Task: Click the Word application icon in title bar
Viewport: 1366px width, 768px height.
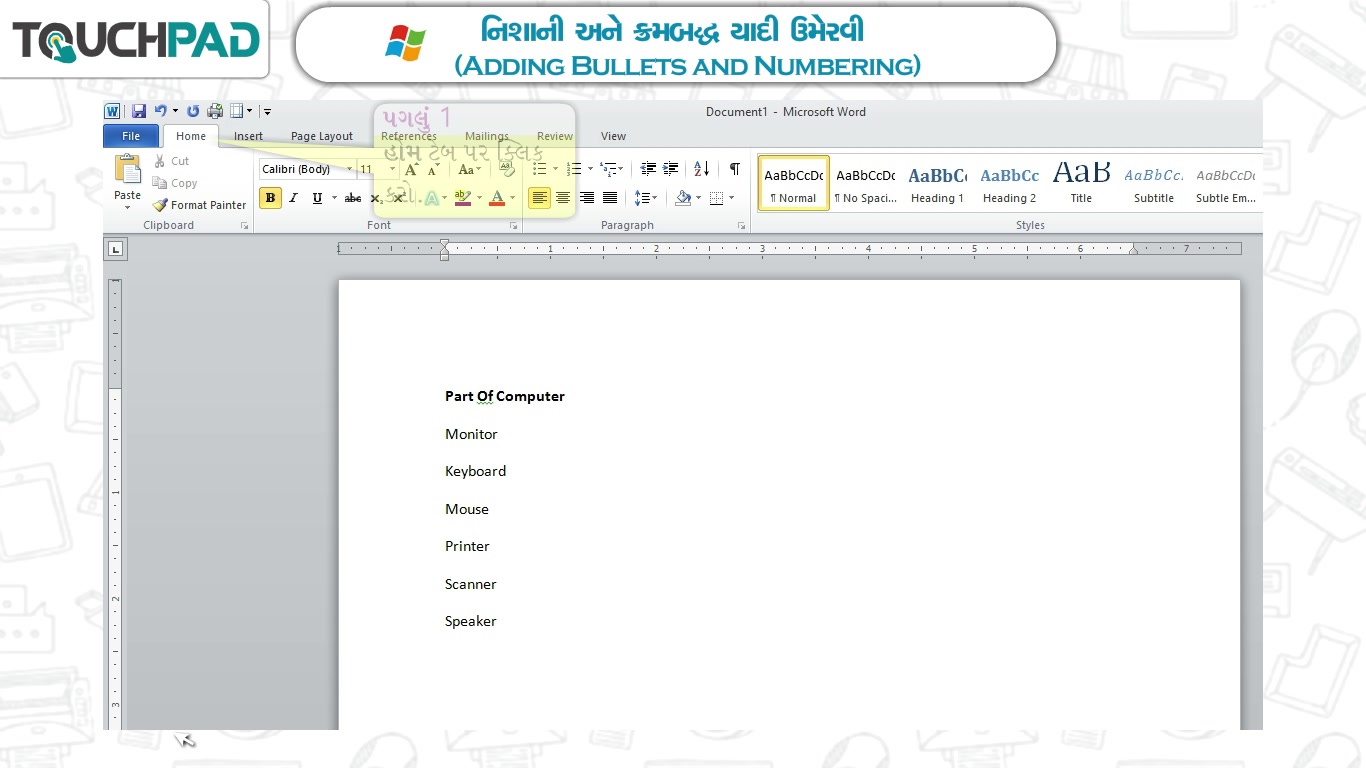Action: point(112,111)
